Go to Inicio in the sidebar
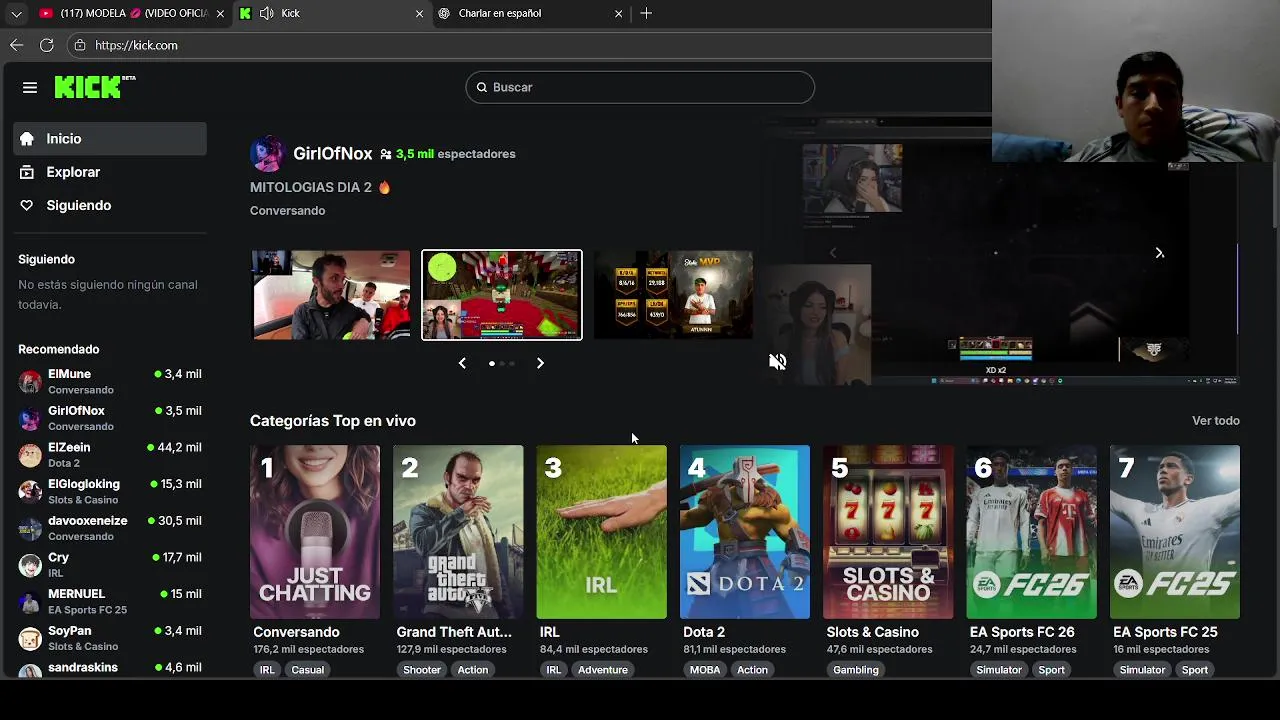The height and width of the screenshot is (720, 1280). 110,139
